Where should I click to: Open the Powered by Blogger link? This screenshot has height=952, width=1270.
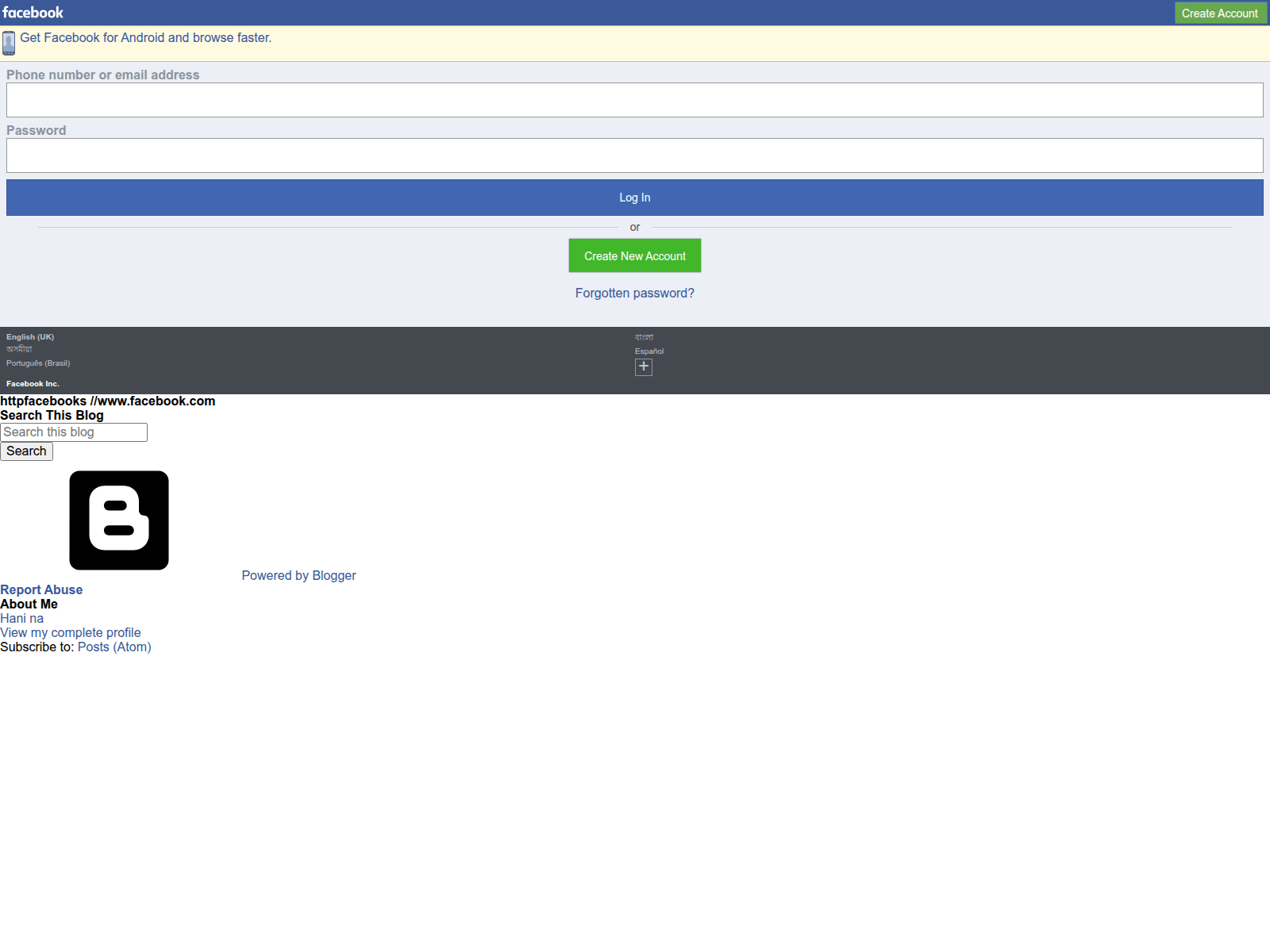pyautogui.click(x=298, y=575)
